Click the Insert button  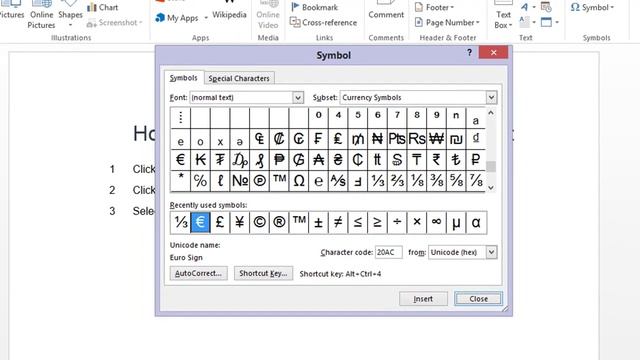pos(423,299)
